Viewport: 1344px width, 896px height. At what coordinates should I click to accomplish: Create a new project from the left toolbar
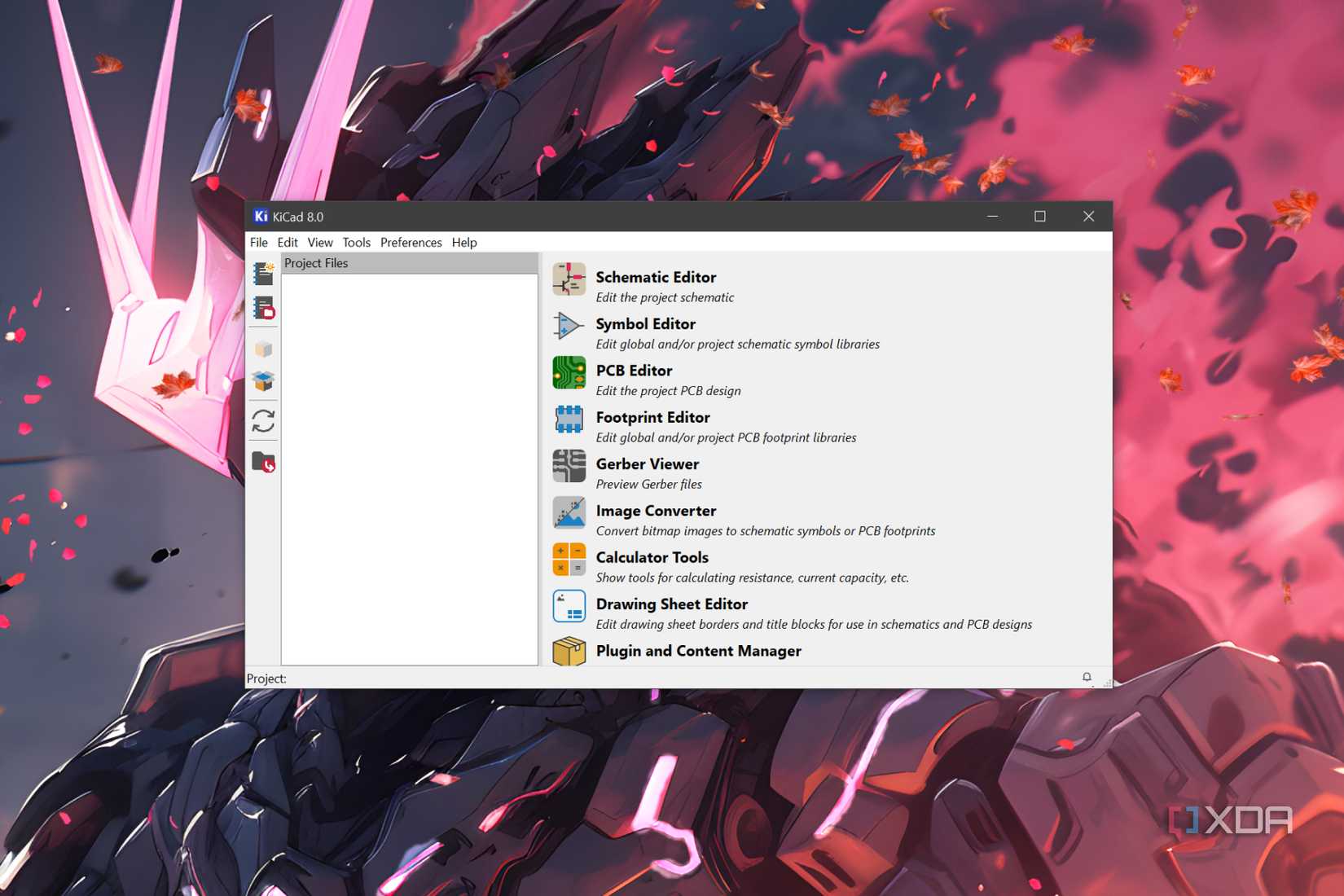pyautogui.click(x=263, y=273)
